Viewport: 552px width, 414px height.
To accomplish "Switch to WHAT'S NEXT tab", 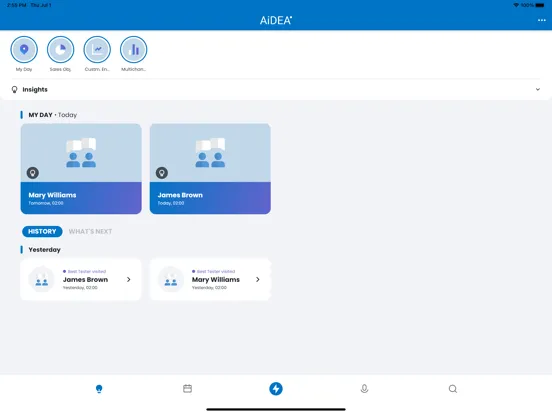I will pyautogui.click(x=90, y=231).
